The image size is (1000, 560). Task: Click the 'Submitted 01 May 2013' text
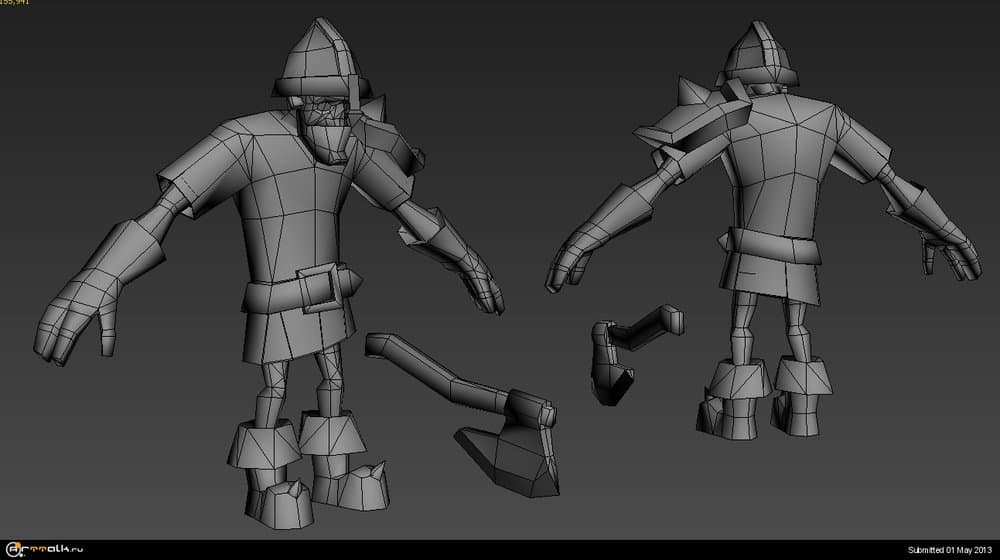949,550
